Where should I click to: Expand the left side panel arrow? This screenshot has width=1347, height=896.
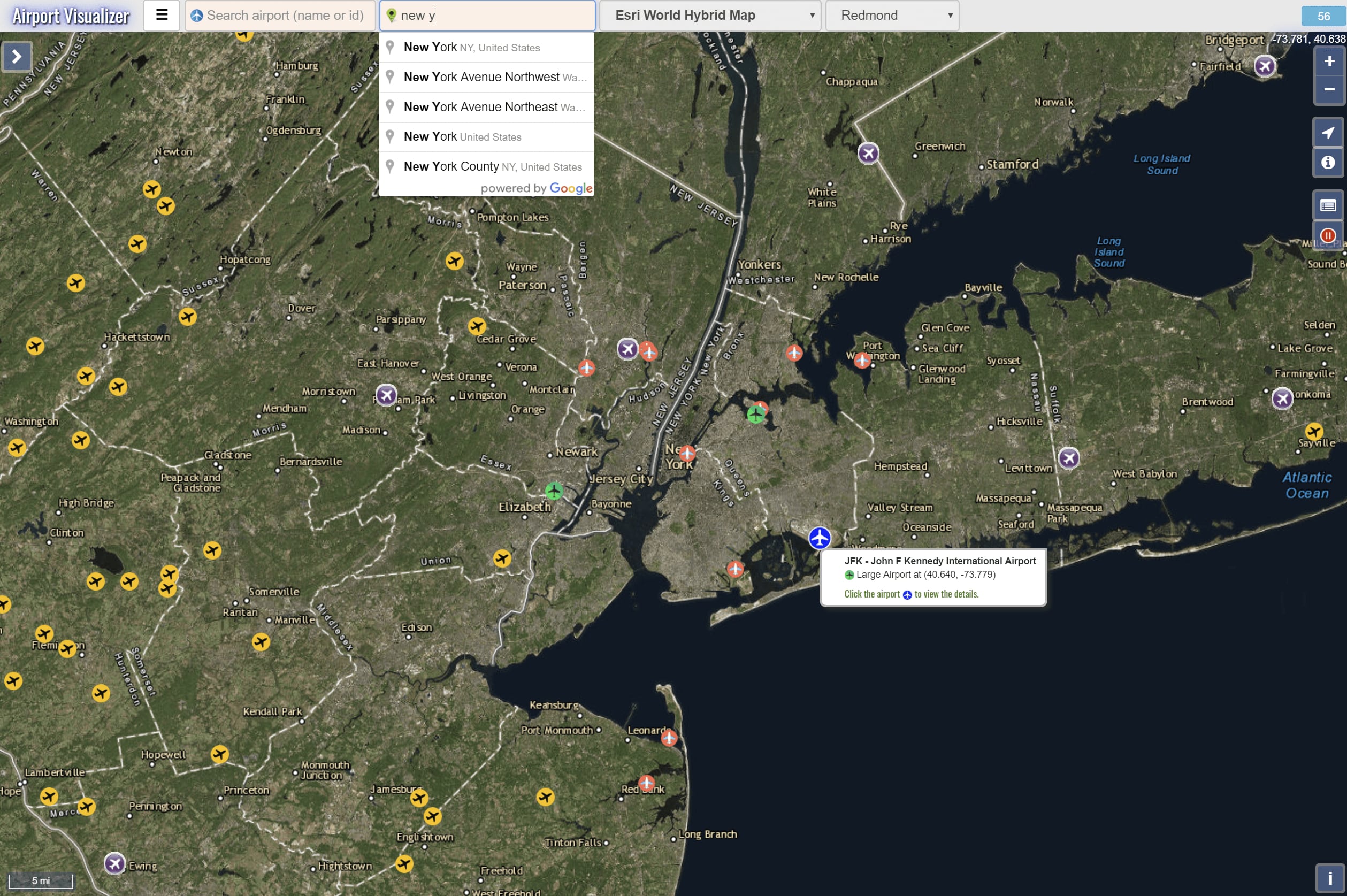(x=17, y=57)
